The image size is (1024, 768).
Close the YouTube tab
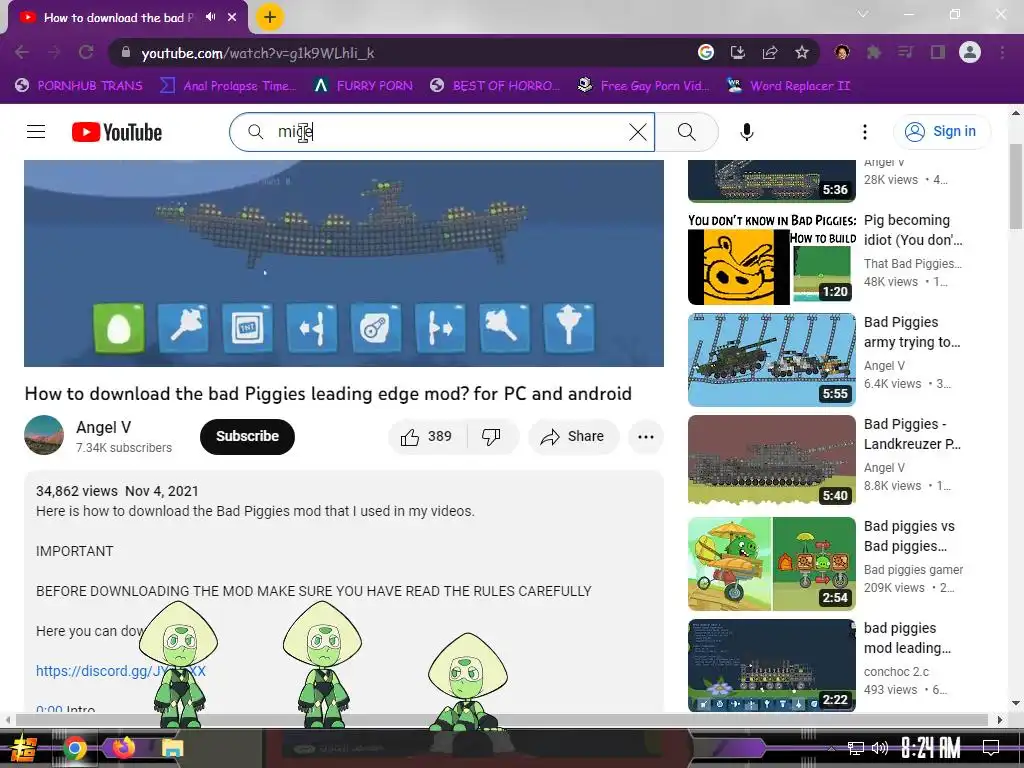232,17
